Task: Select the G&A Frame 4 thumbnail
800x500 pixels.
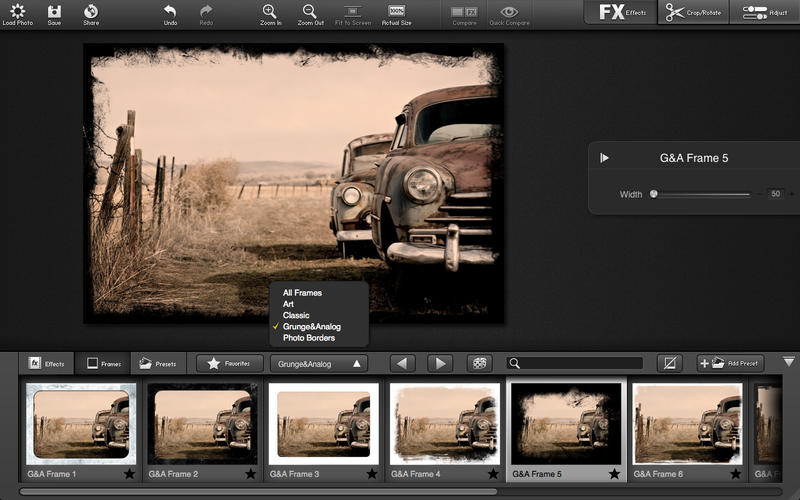Action: pos(445,424)
